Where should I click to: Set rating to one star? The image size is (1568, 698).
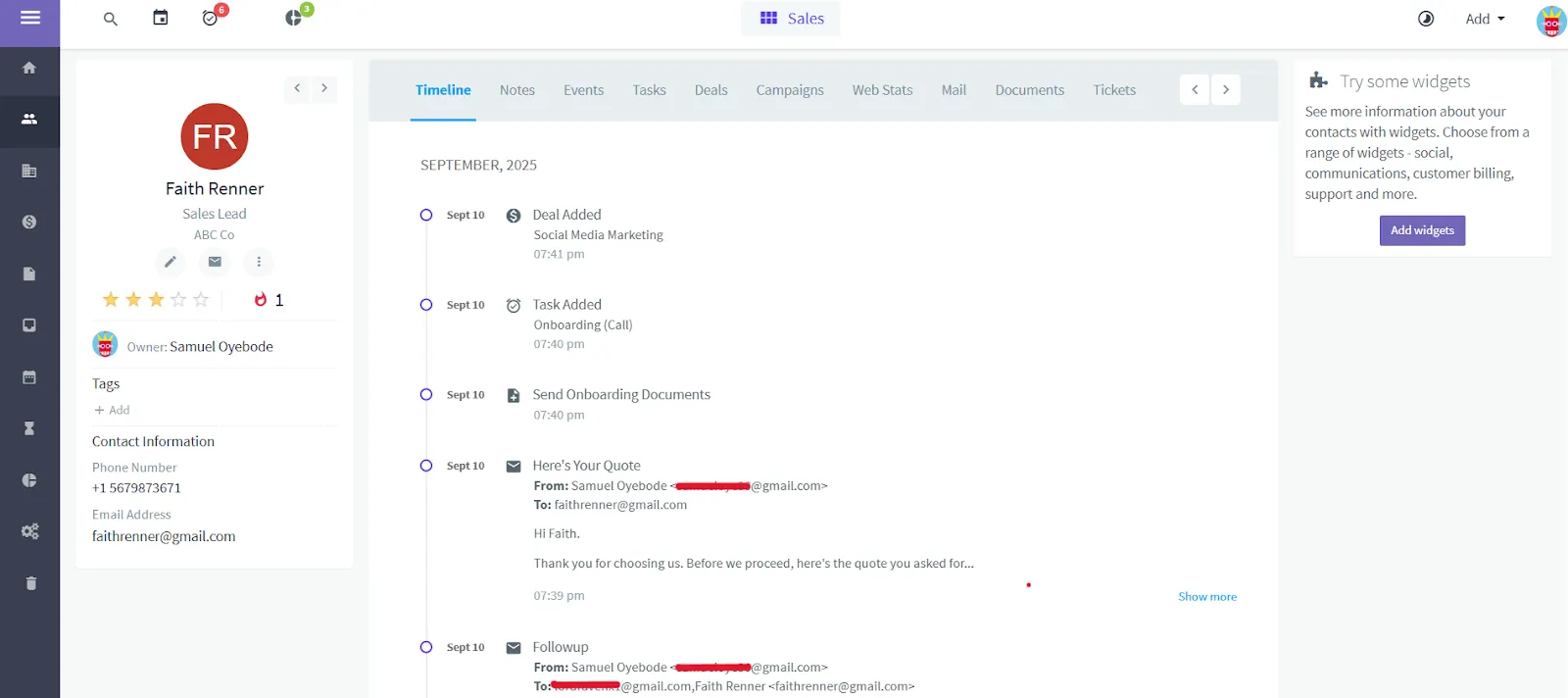(111, 300)
